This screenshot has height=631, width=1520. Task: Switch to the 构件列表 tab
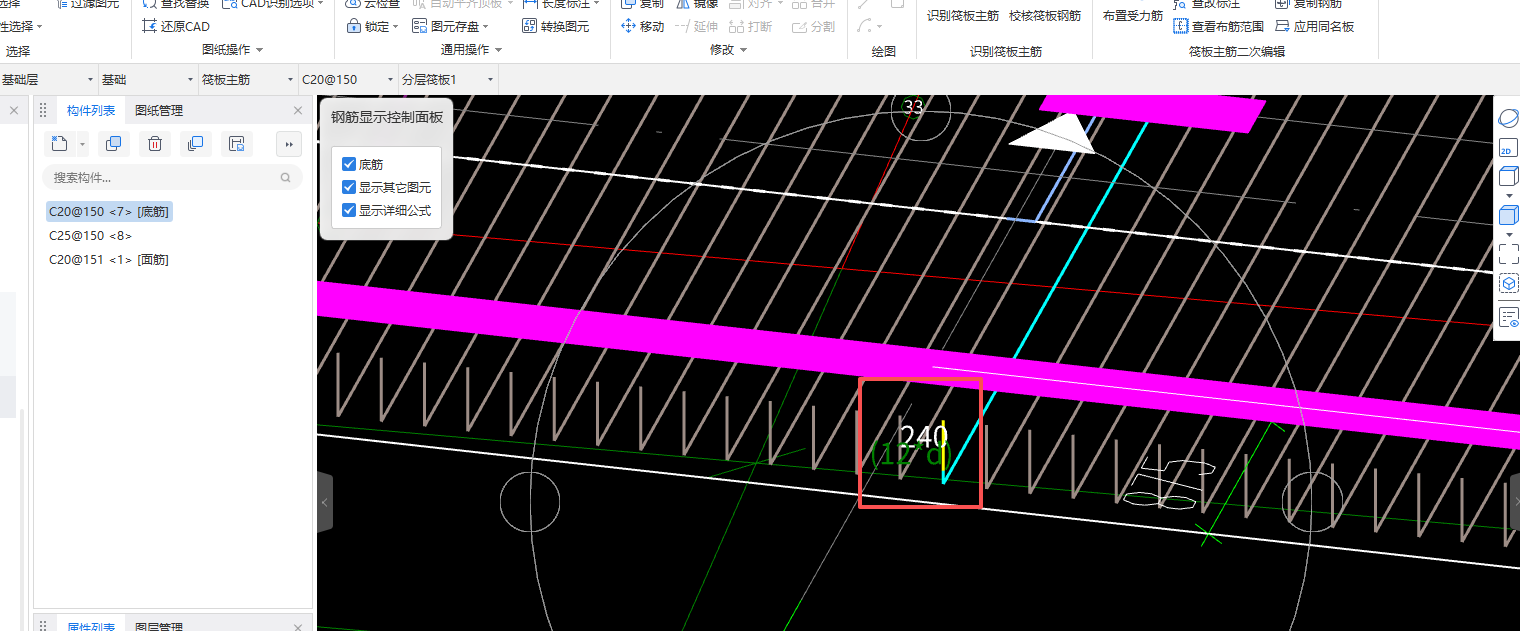pos(91,110)
